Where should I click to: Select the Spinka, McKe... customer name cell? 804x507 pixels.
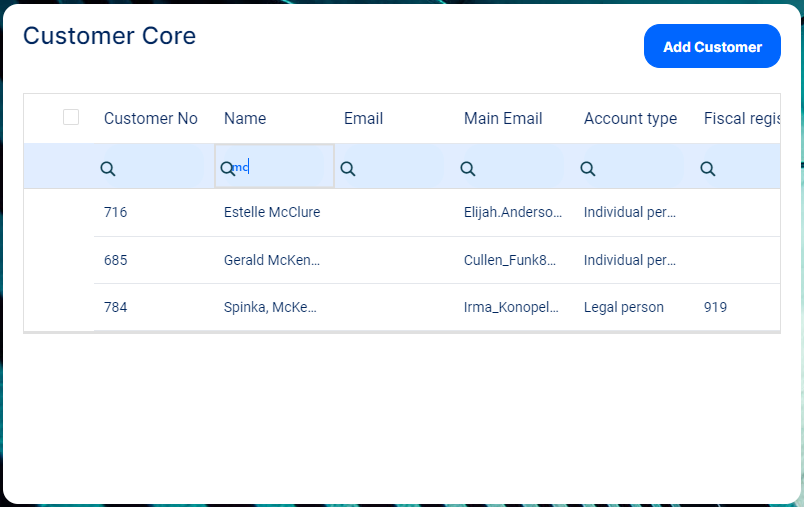[x=270, y=307]
